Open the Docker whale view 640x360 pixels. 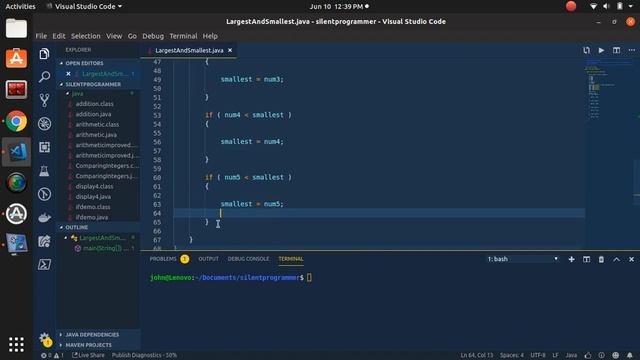point(44,218)
